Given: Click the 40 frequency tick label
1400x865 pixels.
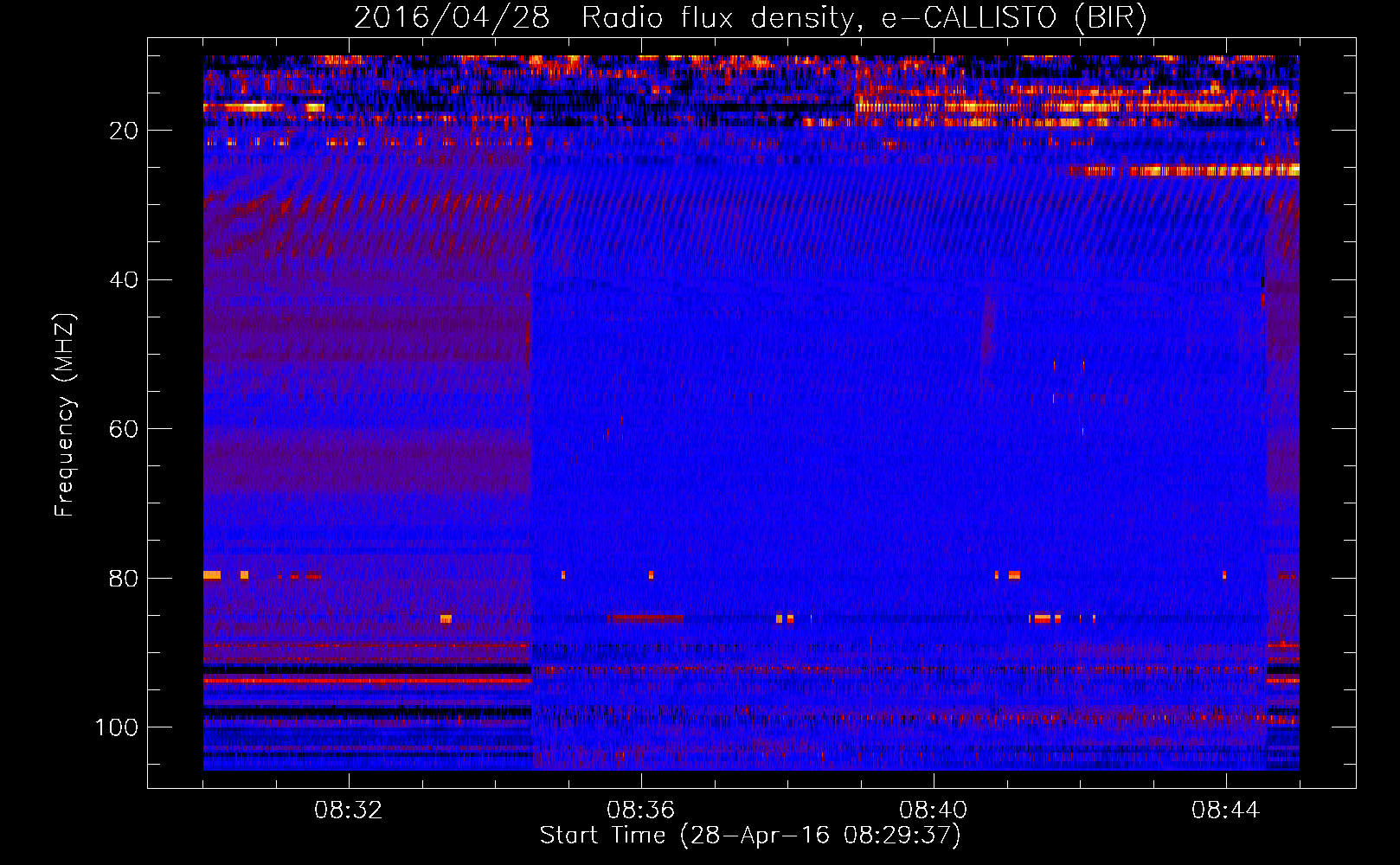Looking at the screenshot, I should tap(124, 280).
